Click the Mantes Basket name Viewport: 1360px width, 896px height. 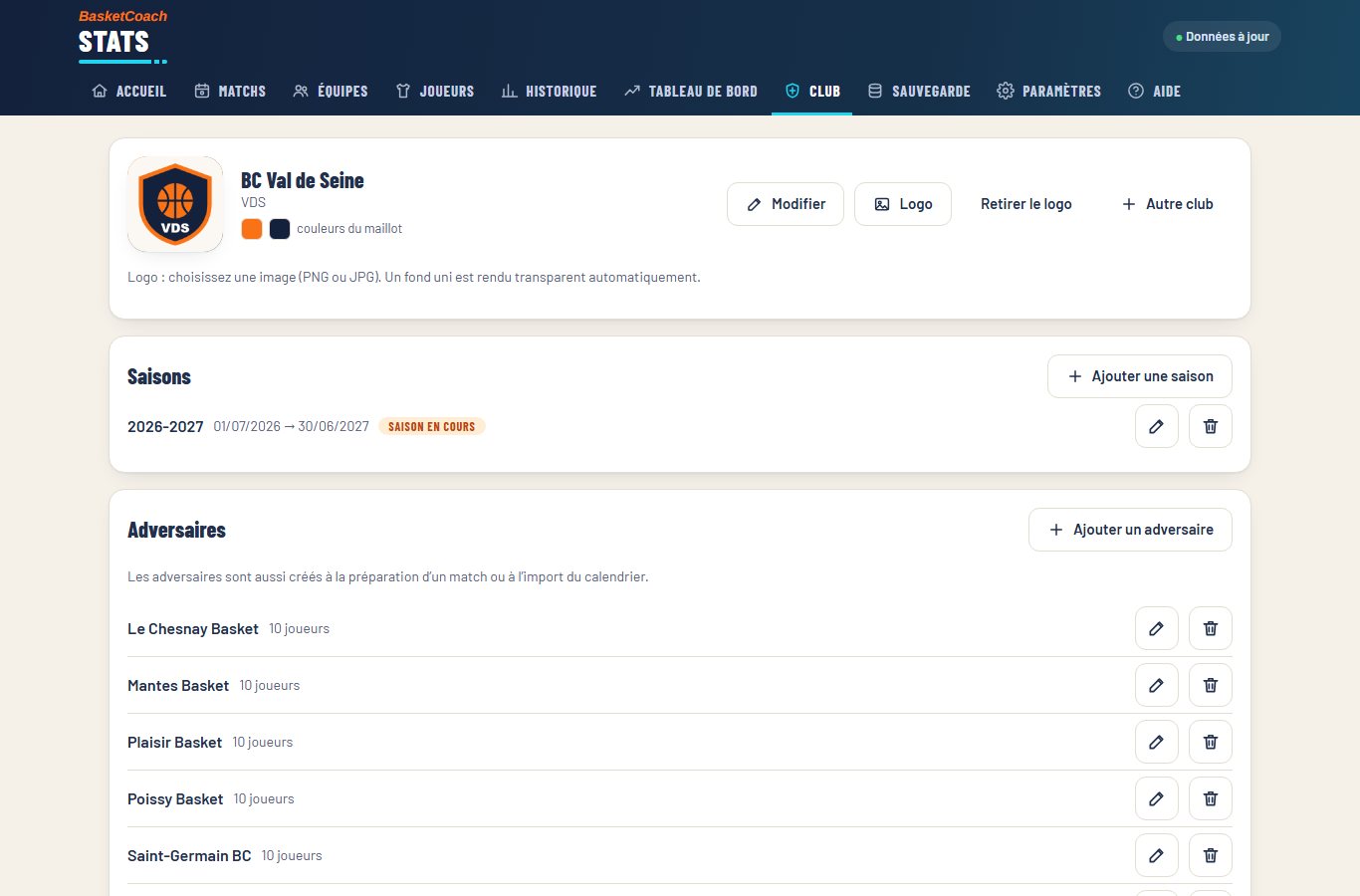click(178, 686)
